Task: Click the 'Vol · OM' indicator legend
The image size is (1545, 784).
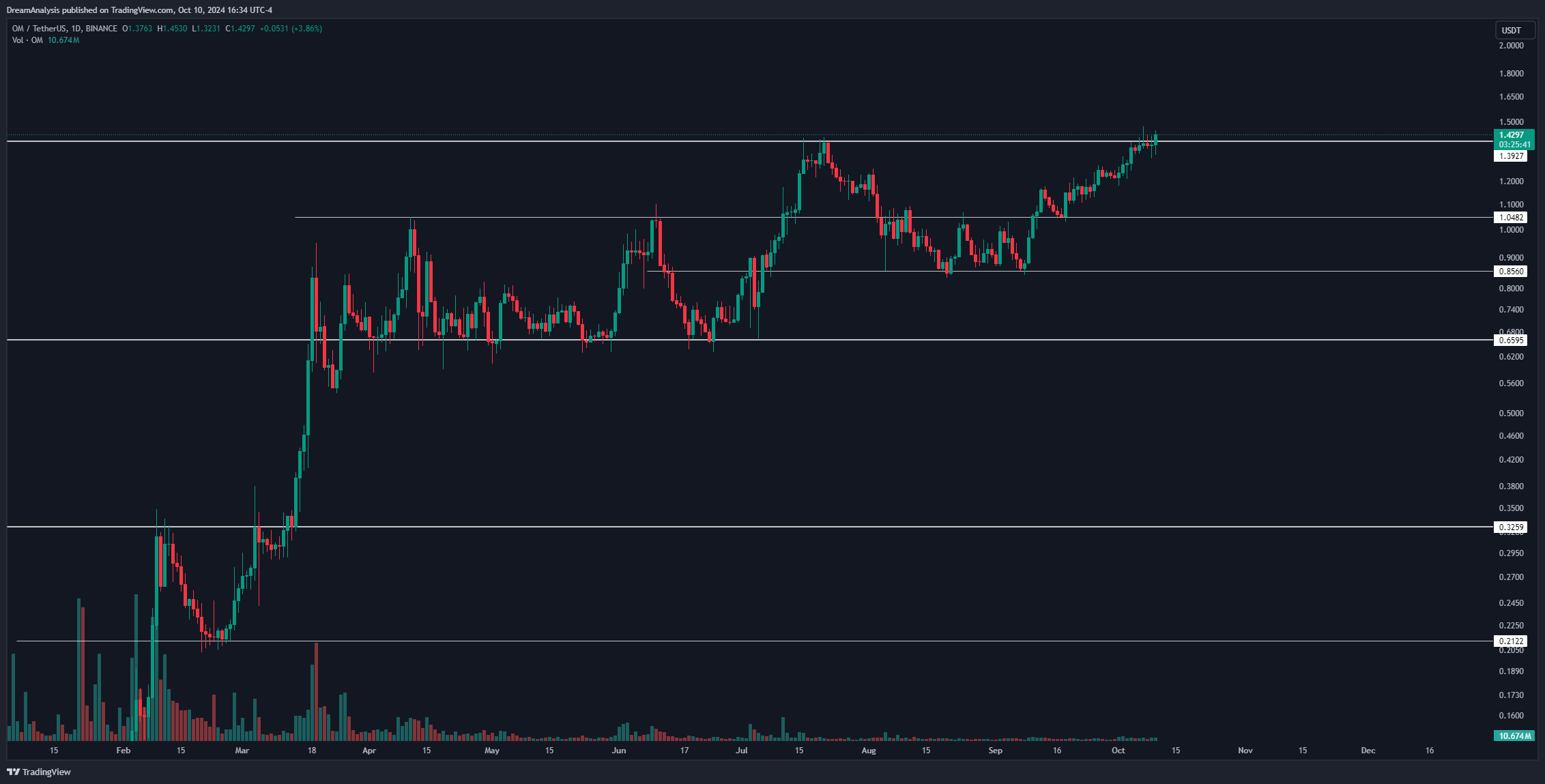Action: tap(27, 40)
